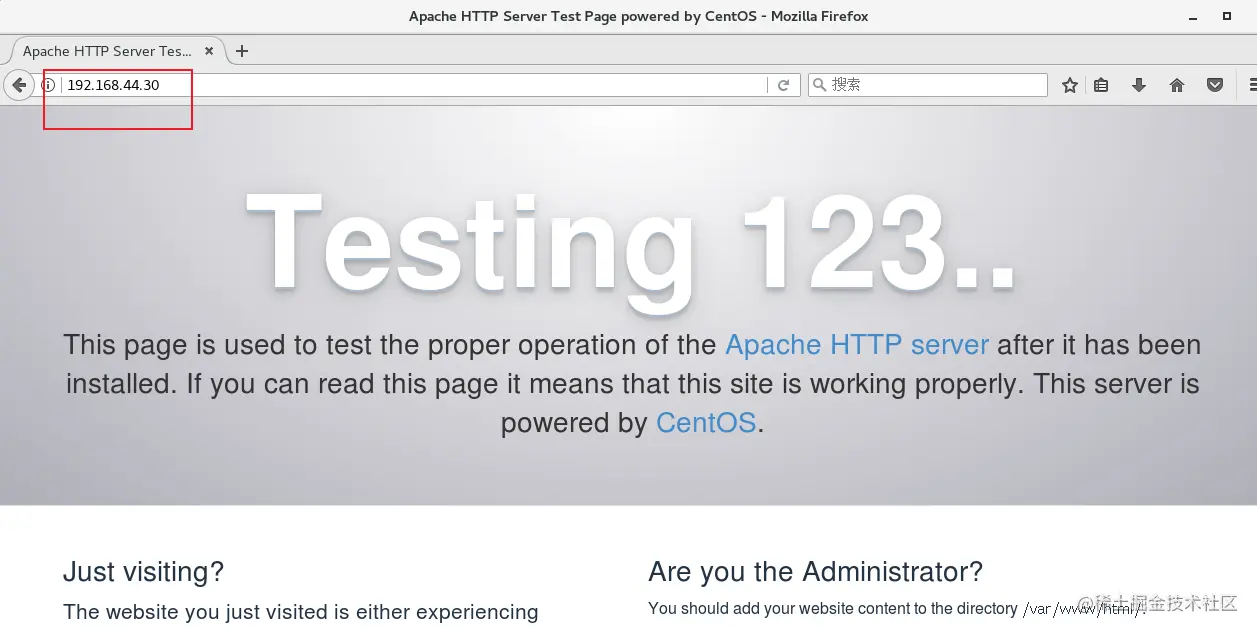Show your bookmarks list

(x=1101, y=85)
